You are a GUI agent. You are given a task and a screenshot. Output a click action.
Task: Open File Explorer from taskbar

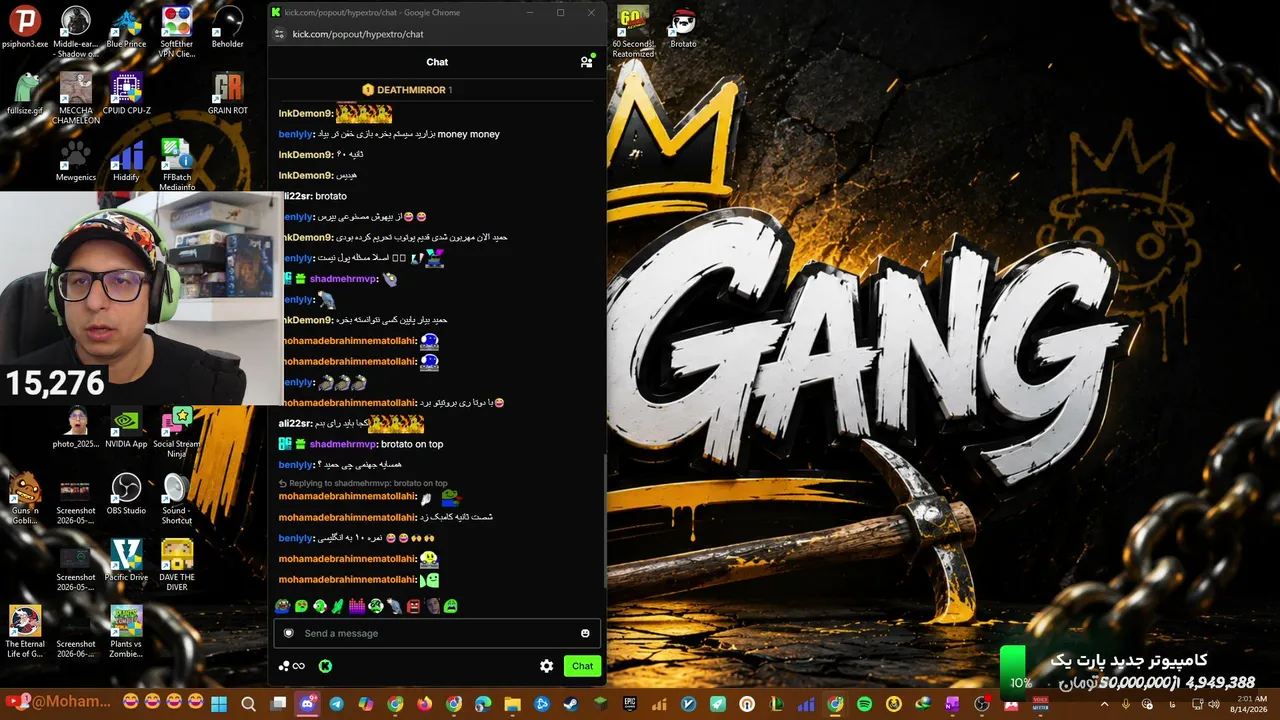(513, 704)
